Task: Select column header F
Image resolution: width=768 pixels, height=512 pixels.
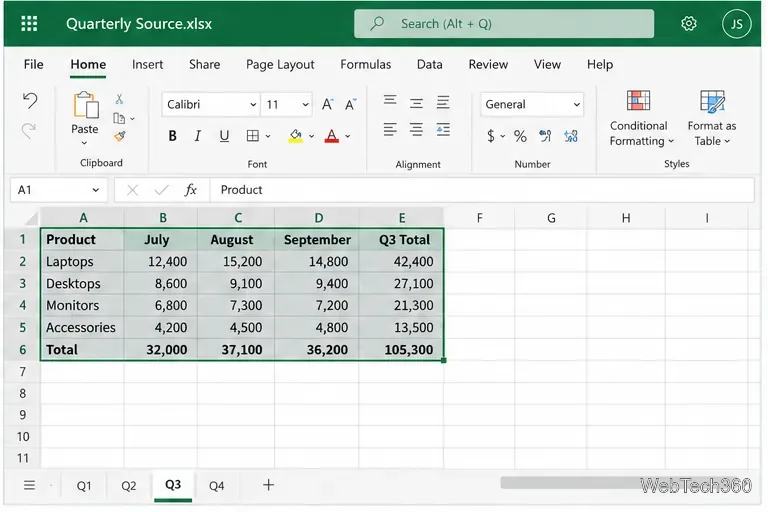Action: click(x=479, y=218)
